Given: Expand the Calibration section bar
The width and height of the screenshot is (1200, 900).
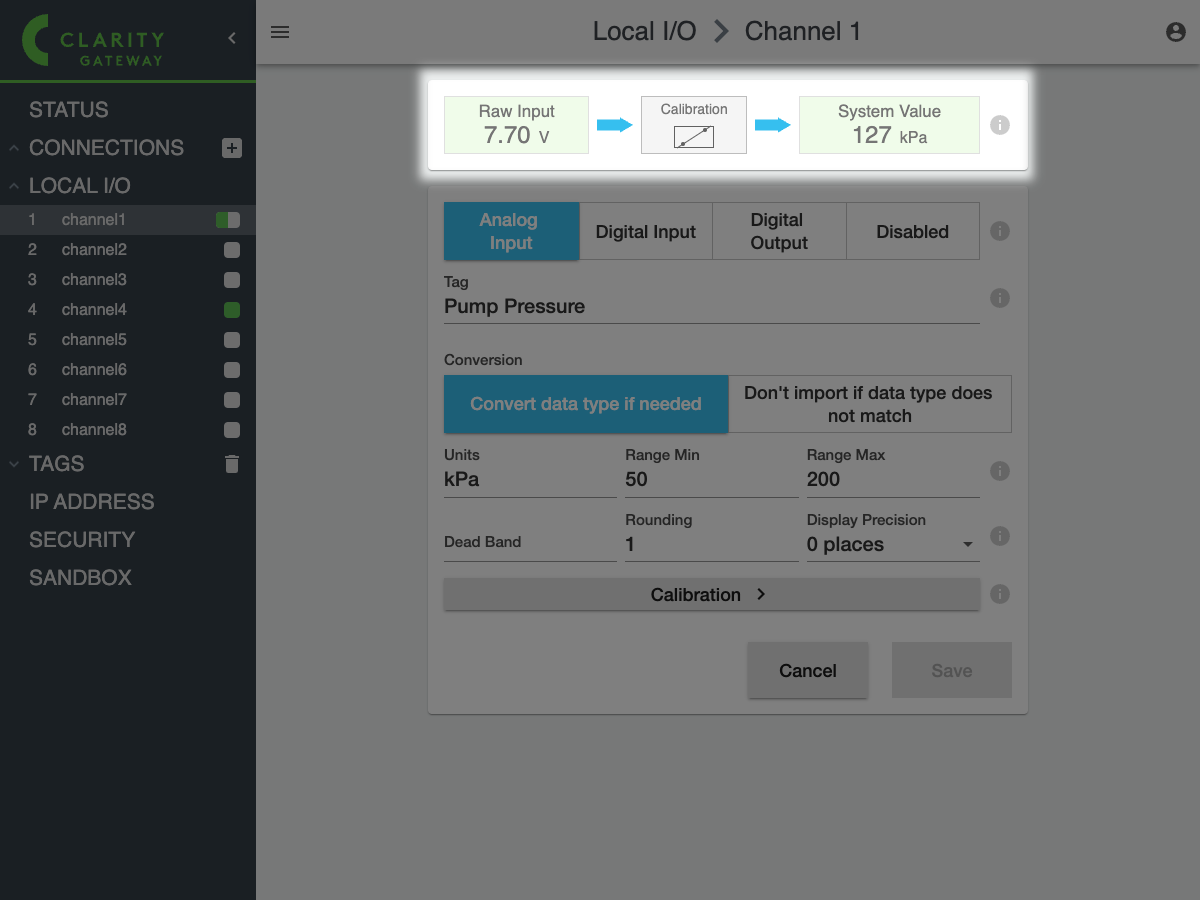Looking at the screenshot, I should pos(711,595).
